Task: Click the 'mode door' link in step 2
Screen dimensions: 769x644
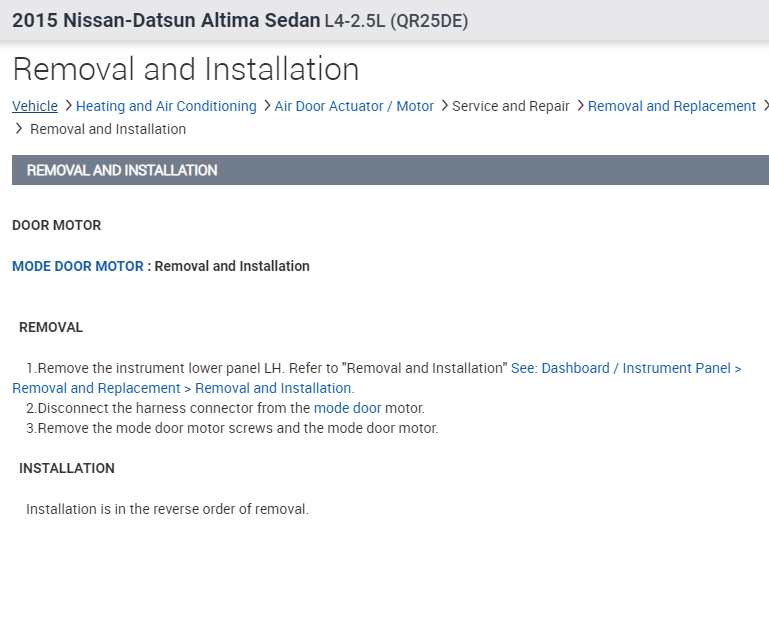Action: tap(347, 408)
